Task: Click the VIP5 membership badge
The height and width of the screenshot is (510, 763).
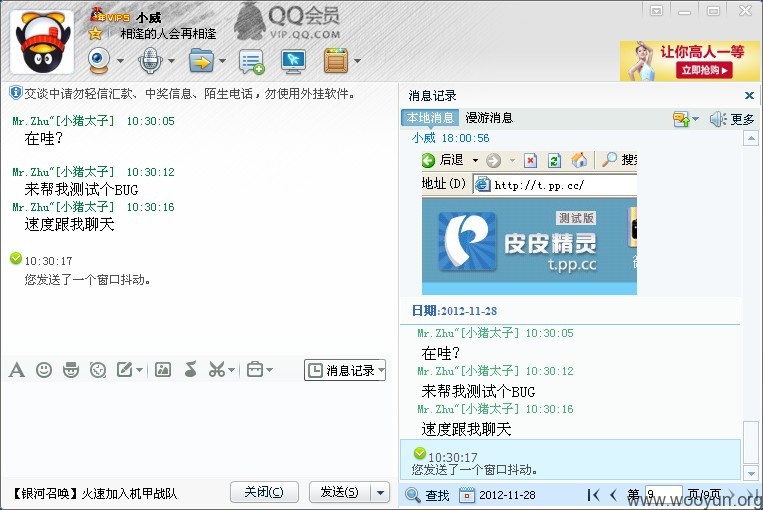Action: (x=110, y=16)
